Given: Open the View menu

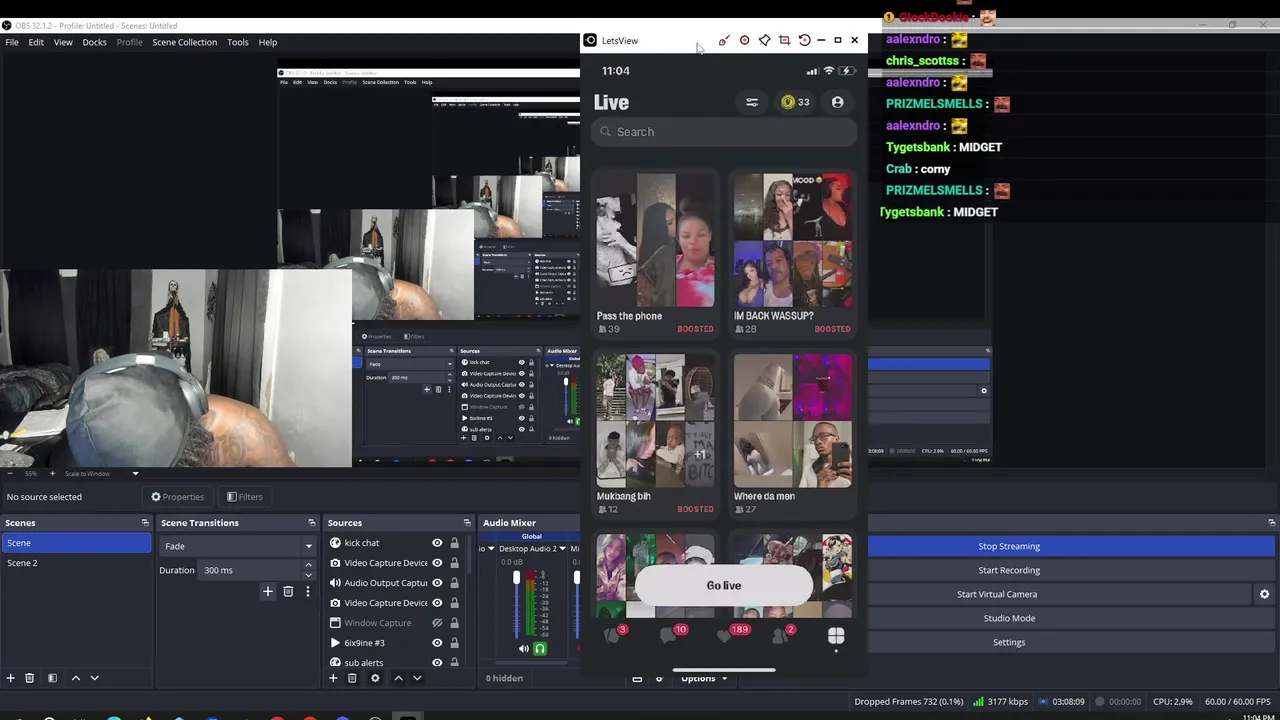Looking at the screenshot, I should click(63, 42).
